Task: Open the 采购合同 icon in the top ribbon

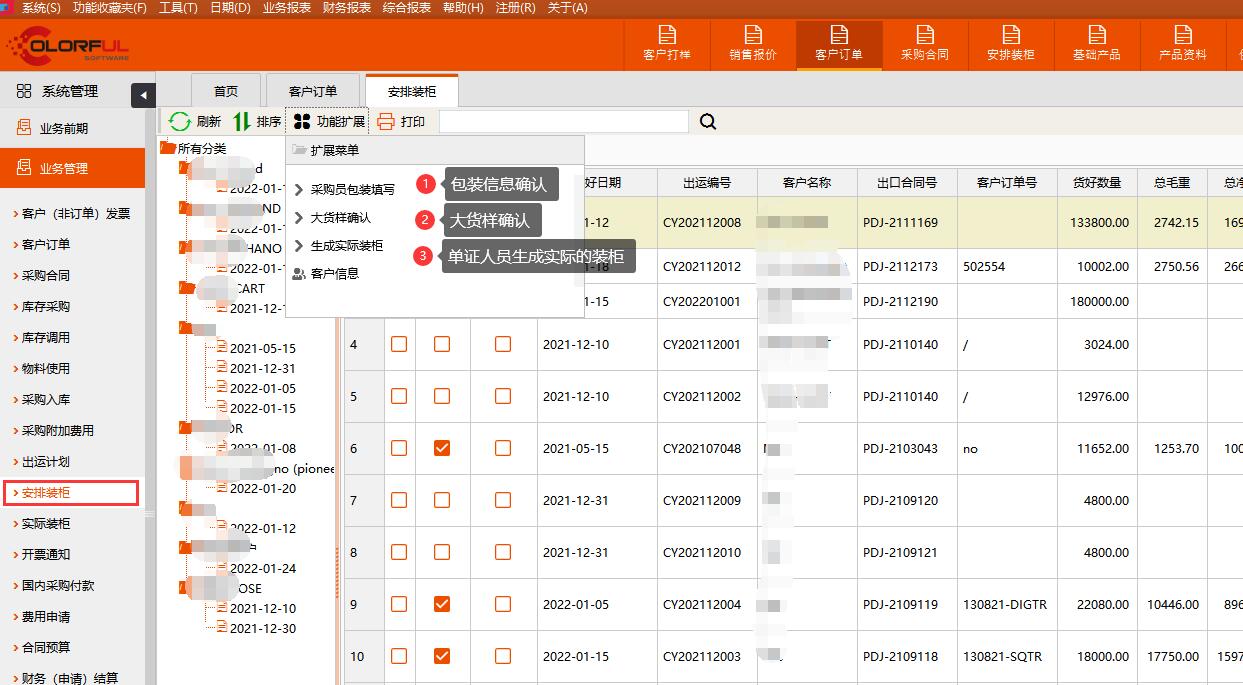Action: 925,43
